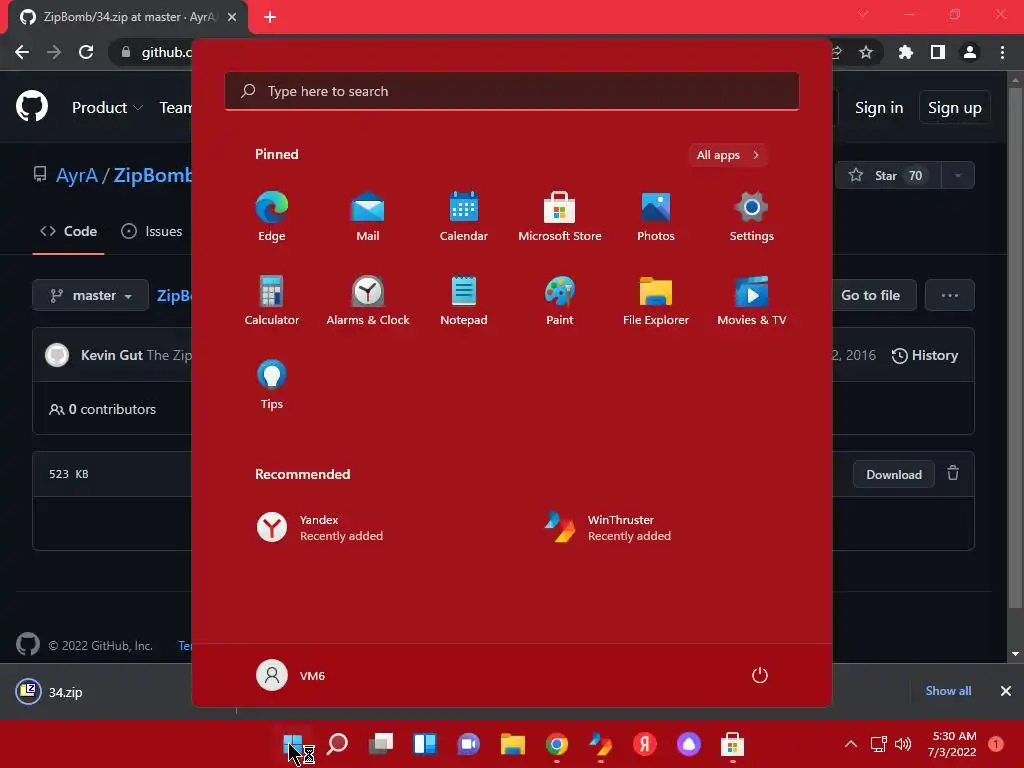Open Task View on taskbar
Image resolution: width=1024 pixels, height=768 pixels.
coord(381,744)
